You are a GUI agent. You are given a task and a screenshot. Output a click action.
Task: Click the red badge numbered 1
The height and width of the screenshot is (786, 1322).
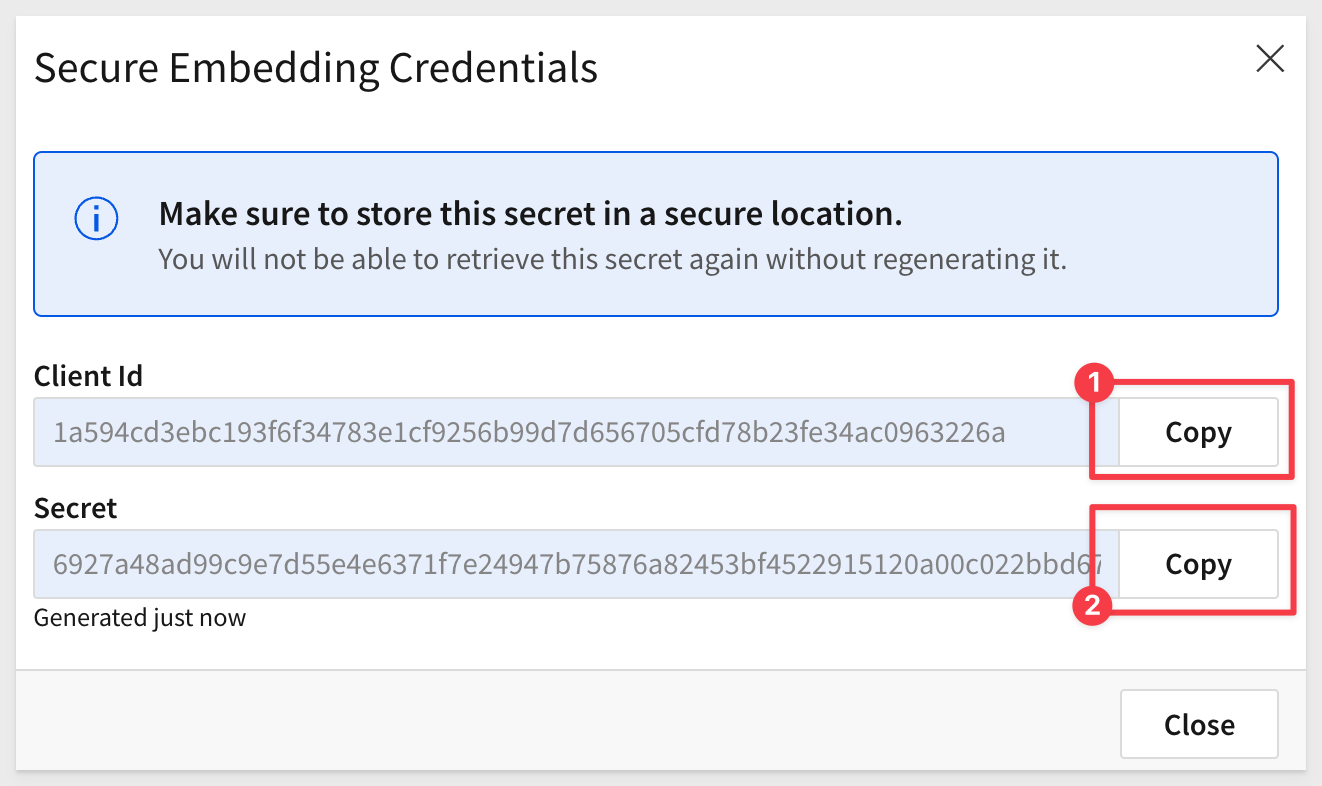(1093, 382)
